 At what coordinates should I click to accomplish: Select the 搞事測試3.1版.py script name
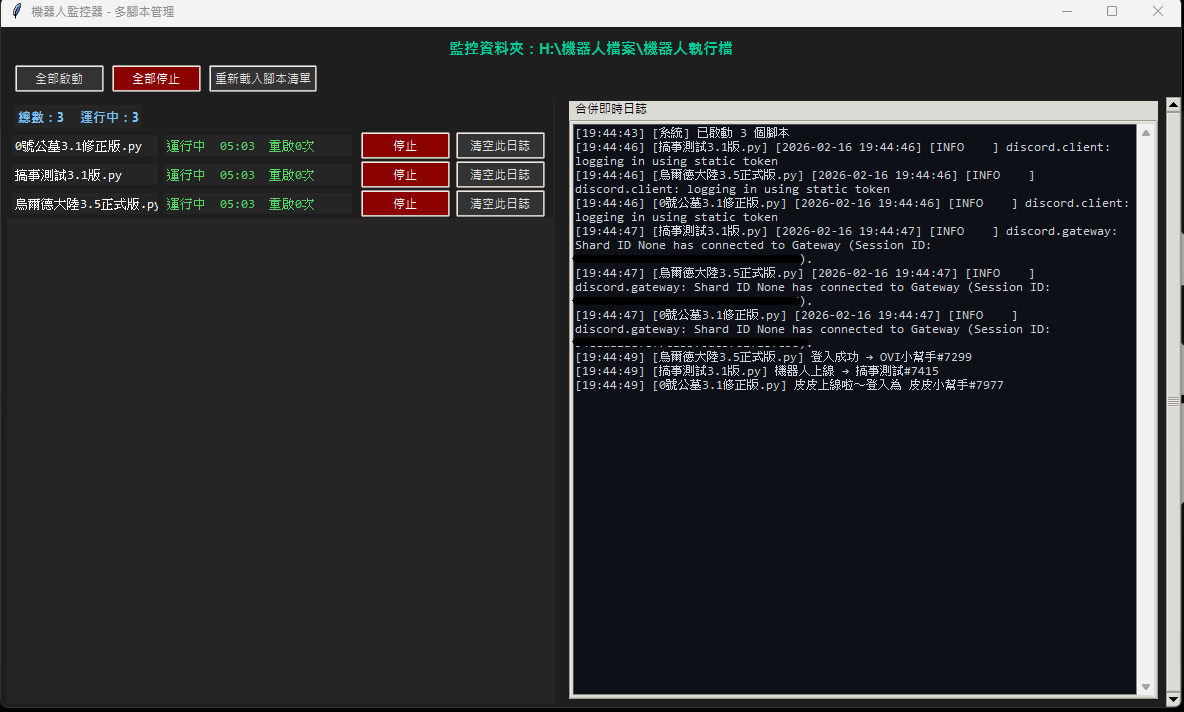pos(69,175)
